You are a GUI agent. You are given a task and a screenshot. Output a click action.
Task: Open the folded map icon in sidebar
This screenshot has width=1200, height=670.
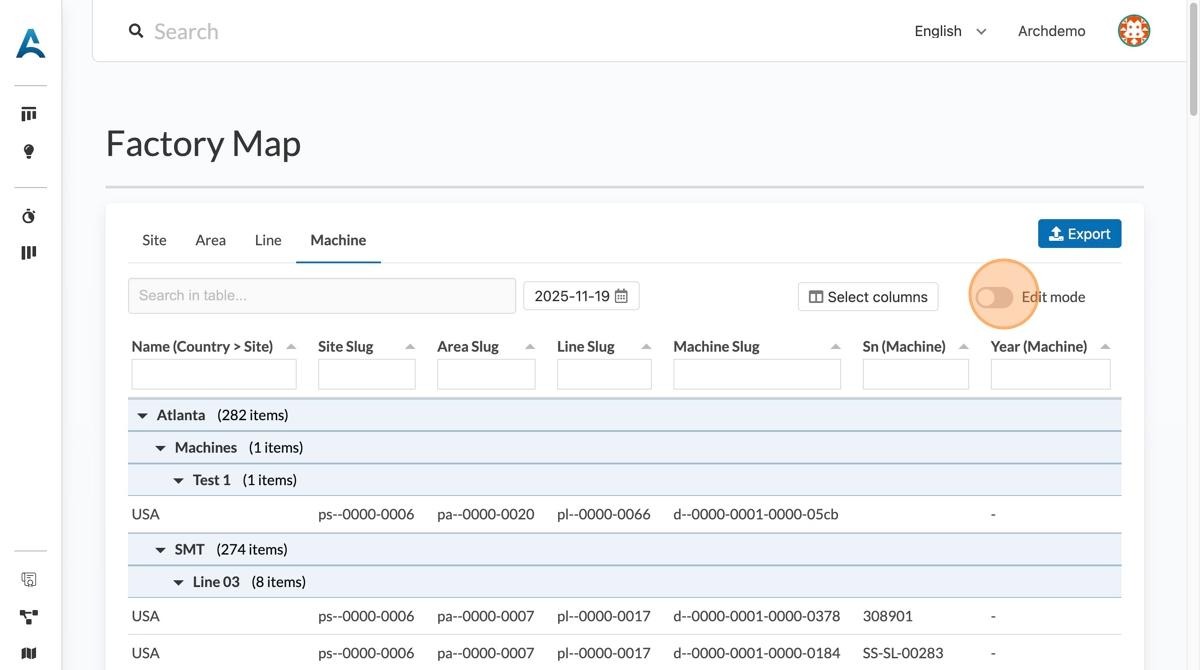tap(29, 653)
